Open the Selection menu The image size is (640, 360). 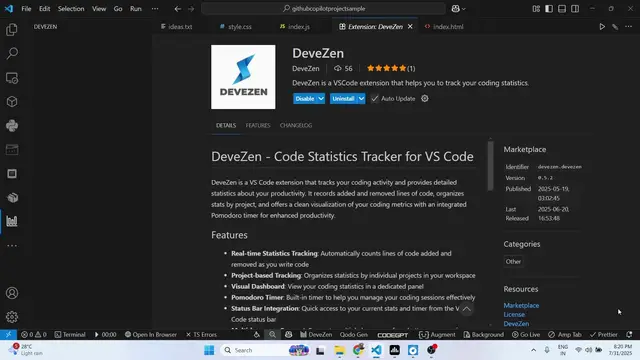coord(71,9)
